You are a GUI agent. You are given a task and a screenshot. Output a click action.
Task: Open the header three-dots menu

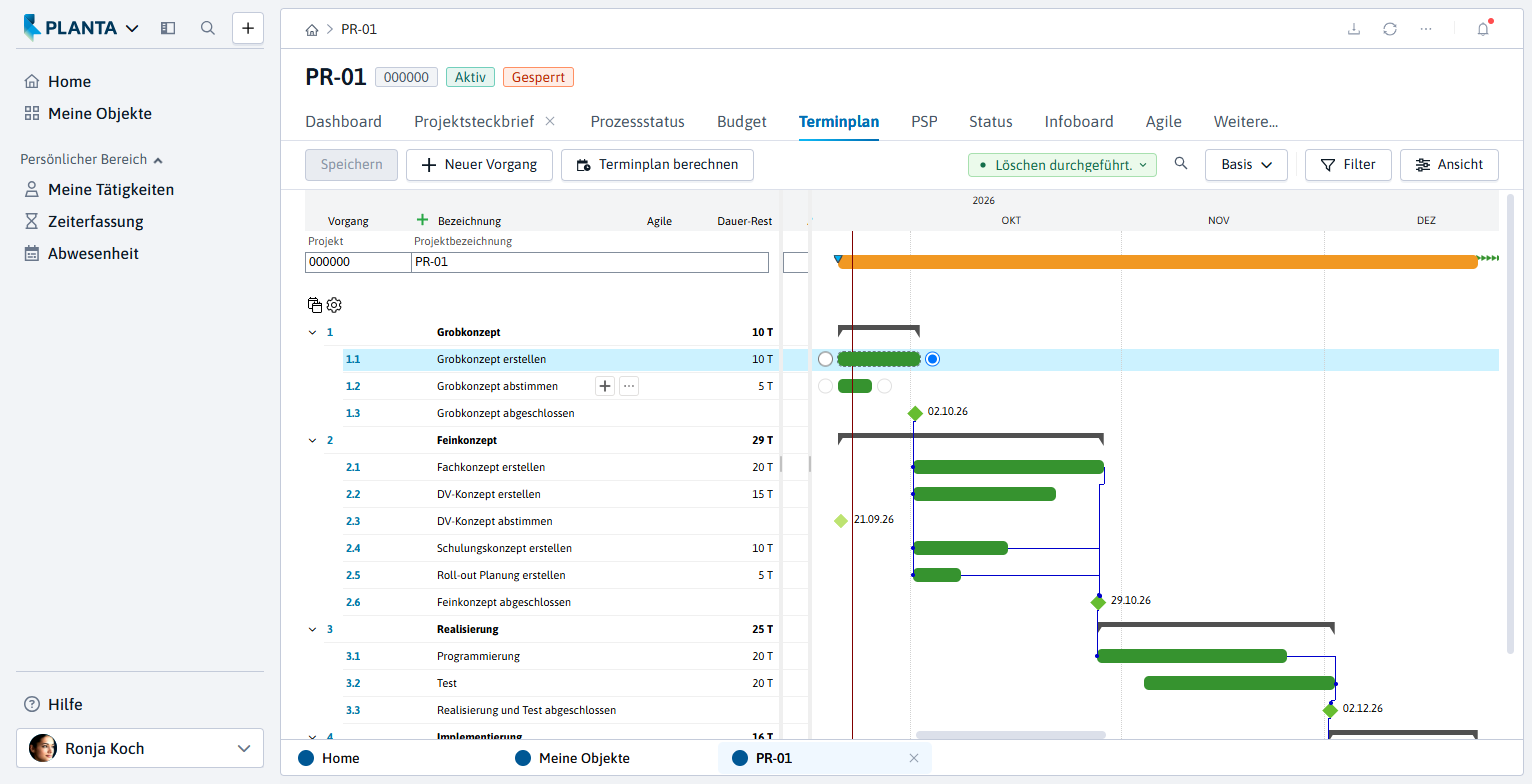(x=1426, y=29)
